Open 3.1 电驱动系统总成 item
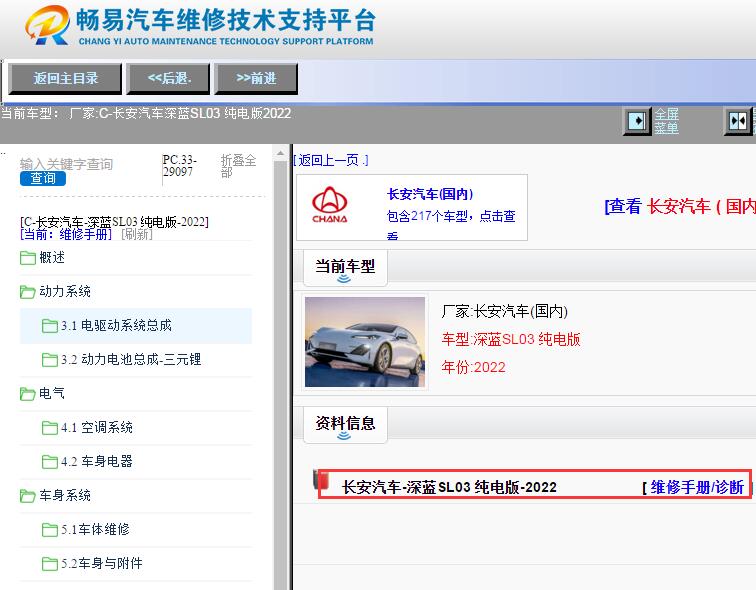756x590 pixels. click(116, 325)
